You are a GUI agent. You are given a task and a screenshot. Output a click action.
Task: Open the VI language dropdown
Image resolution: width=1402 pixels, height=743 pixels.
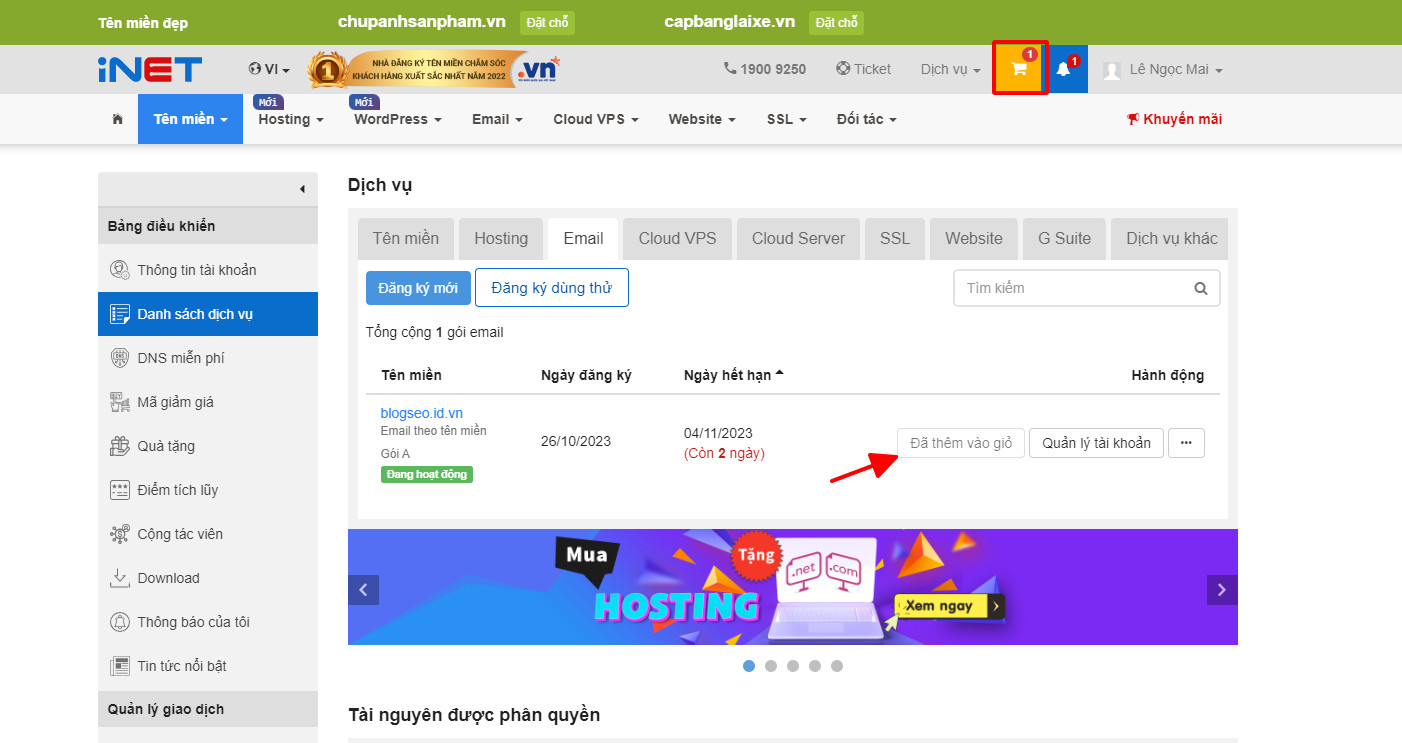coord(268,68)
